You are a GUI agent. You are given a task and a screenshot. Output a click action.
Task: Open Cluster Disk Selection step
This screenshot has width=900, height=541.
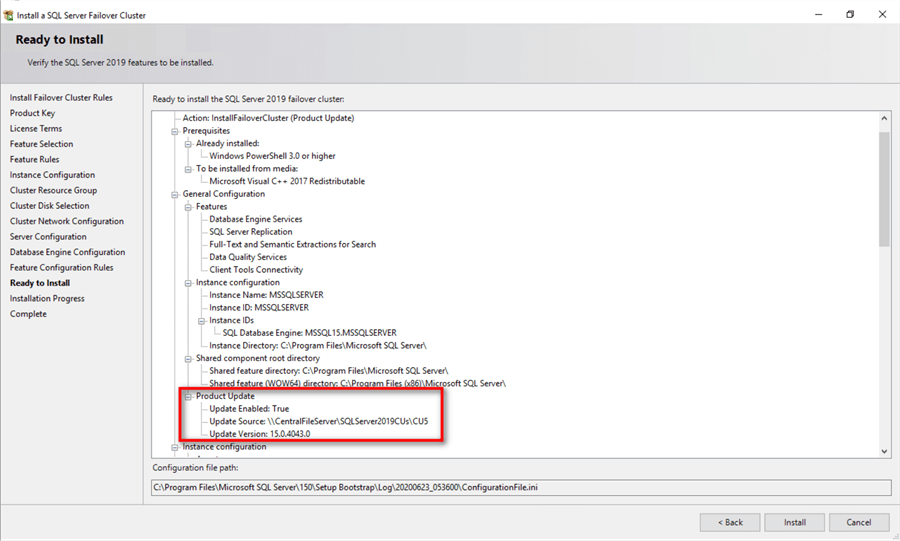pos(49,206)
